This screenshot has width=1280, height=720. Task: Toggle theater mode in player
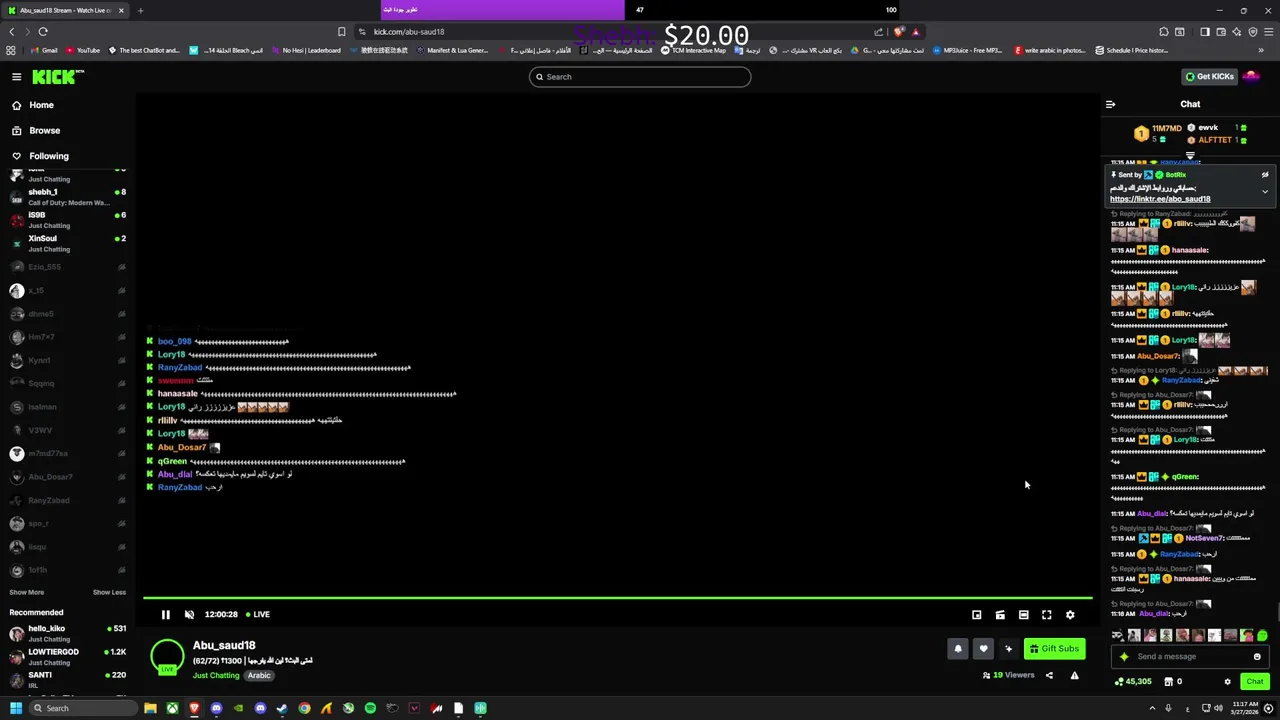[x=1023, y=615]
